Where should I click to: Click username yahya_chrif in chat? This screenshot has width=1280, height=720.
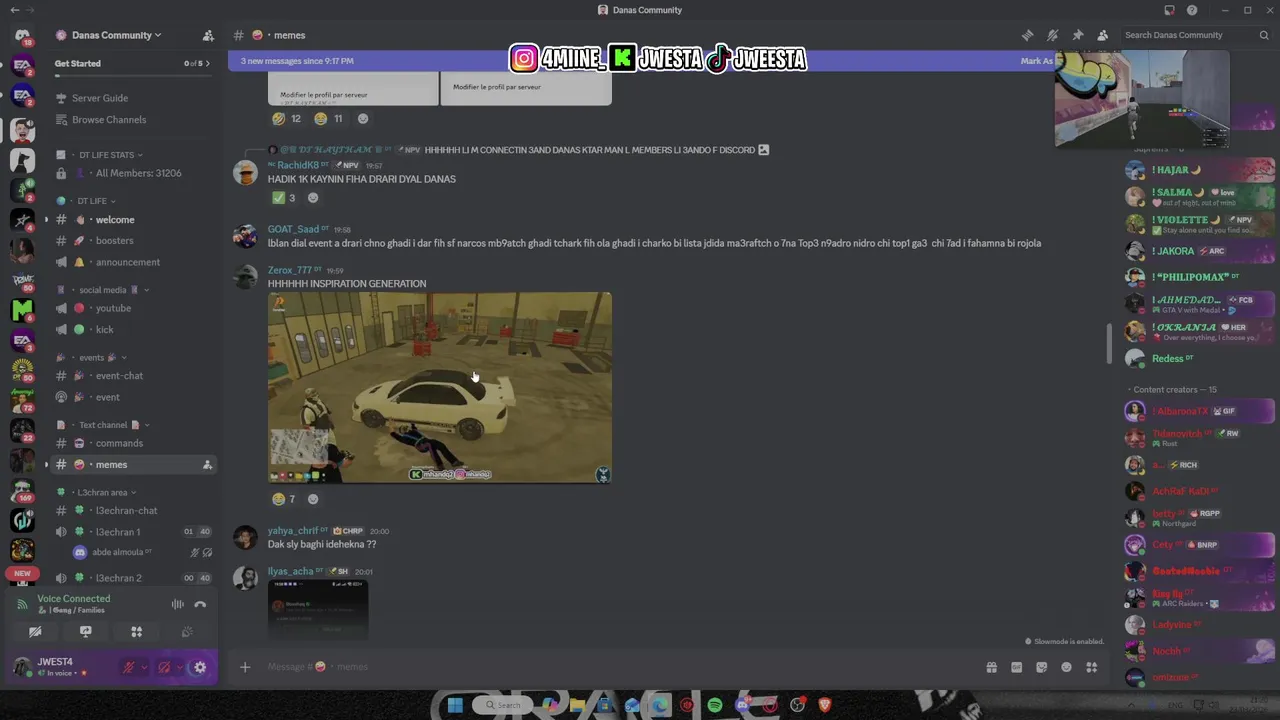(x=292, y=531)
